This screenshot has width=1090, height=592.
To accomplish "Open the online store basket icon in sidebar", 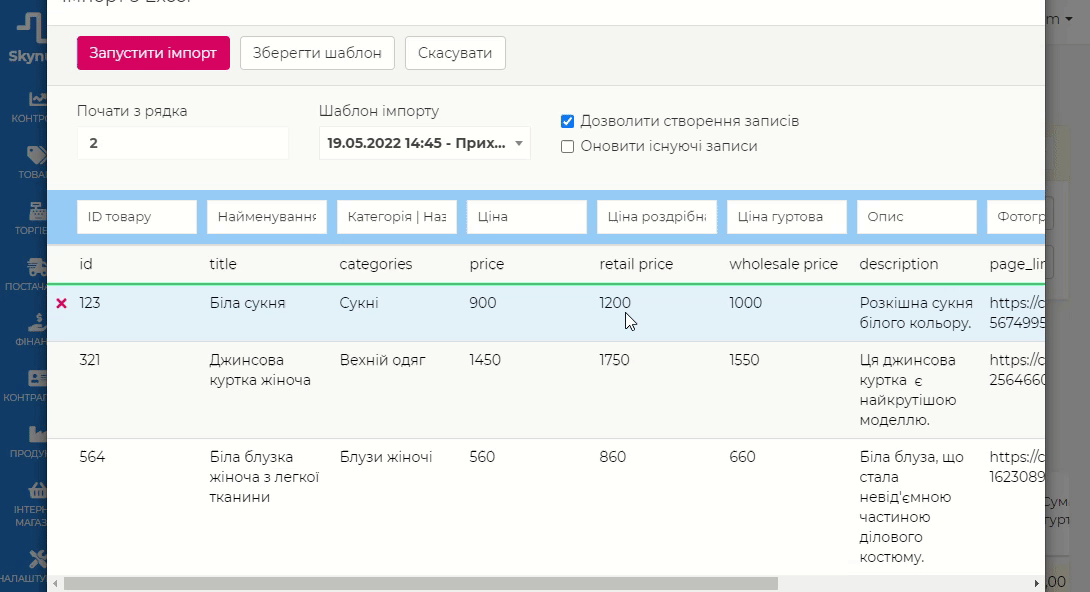I will tap(37, 491).
